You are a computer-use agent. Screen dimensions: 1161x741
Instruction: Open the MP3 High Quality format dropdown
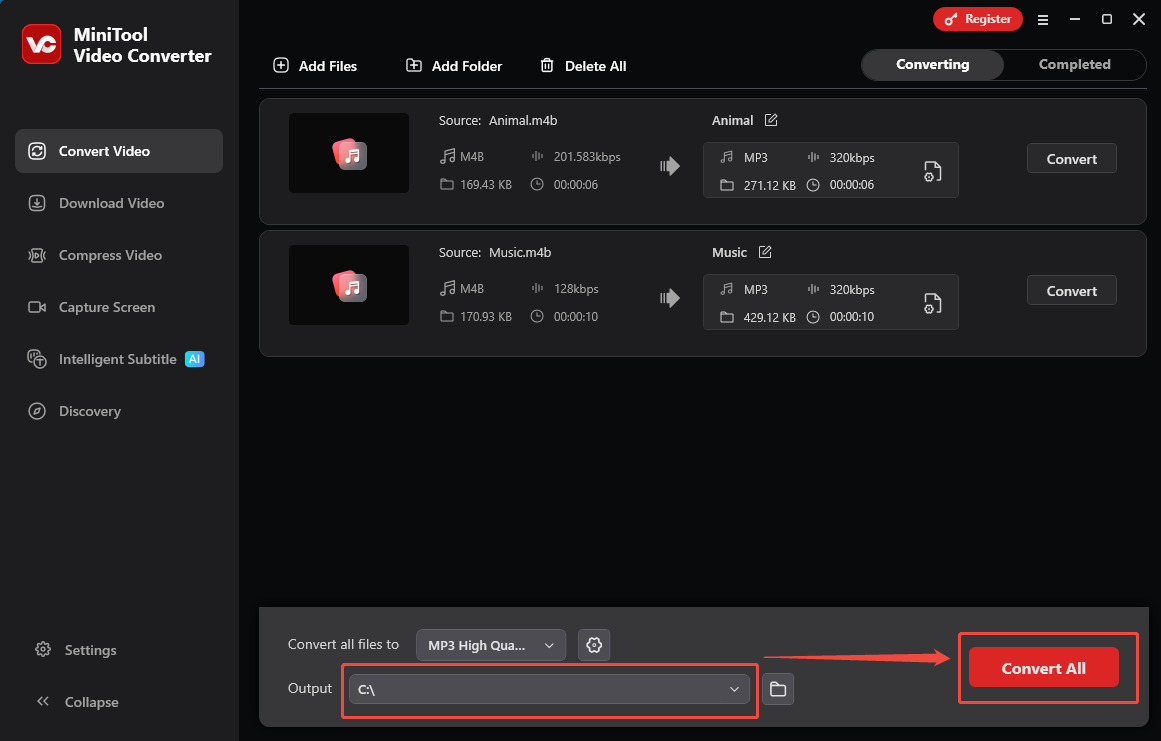490,645
